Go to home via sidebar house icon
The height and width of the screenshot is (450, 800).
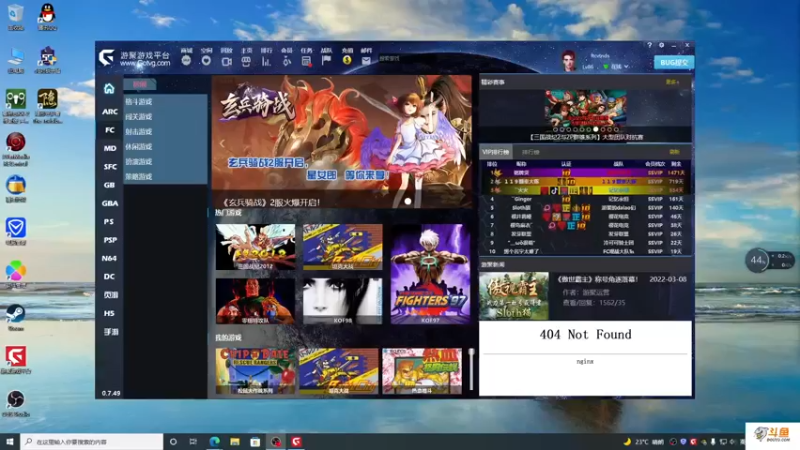pos(109,89)
